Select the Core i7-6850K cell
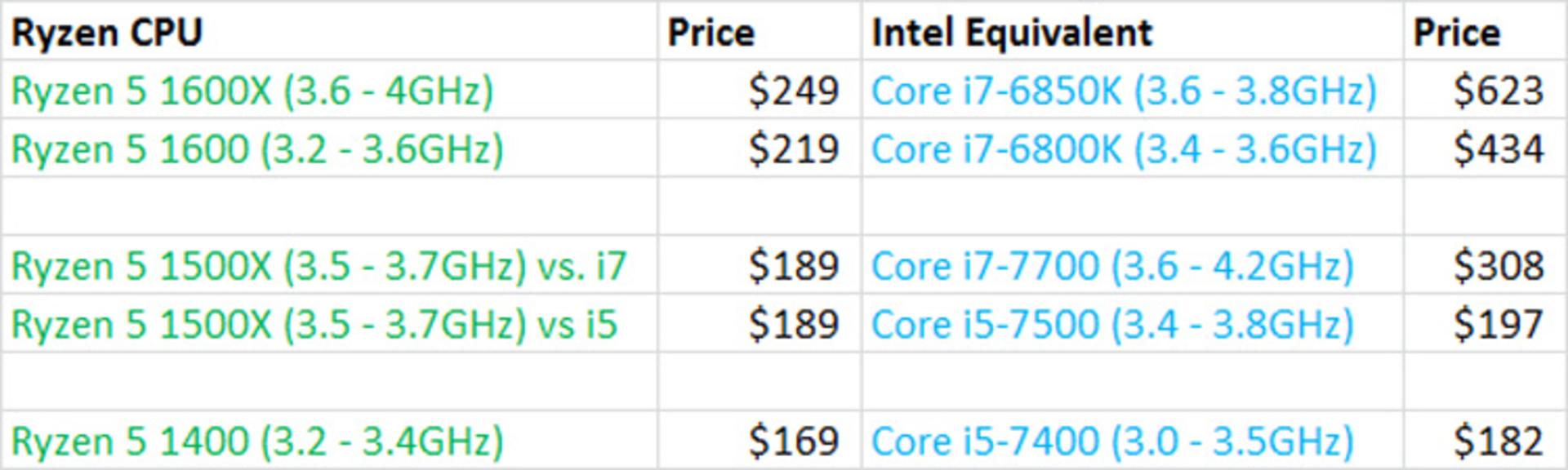This screenshot has width=1568, height=470. coord(1132,90)
